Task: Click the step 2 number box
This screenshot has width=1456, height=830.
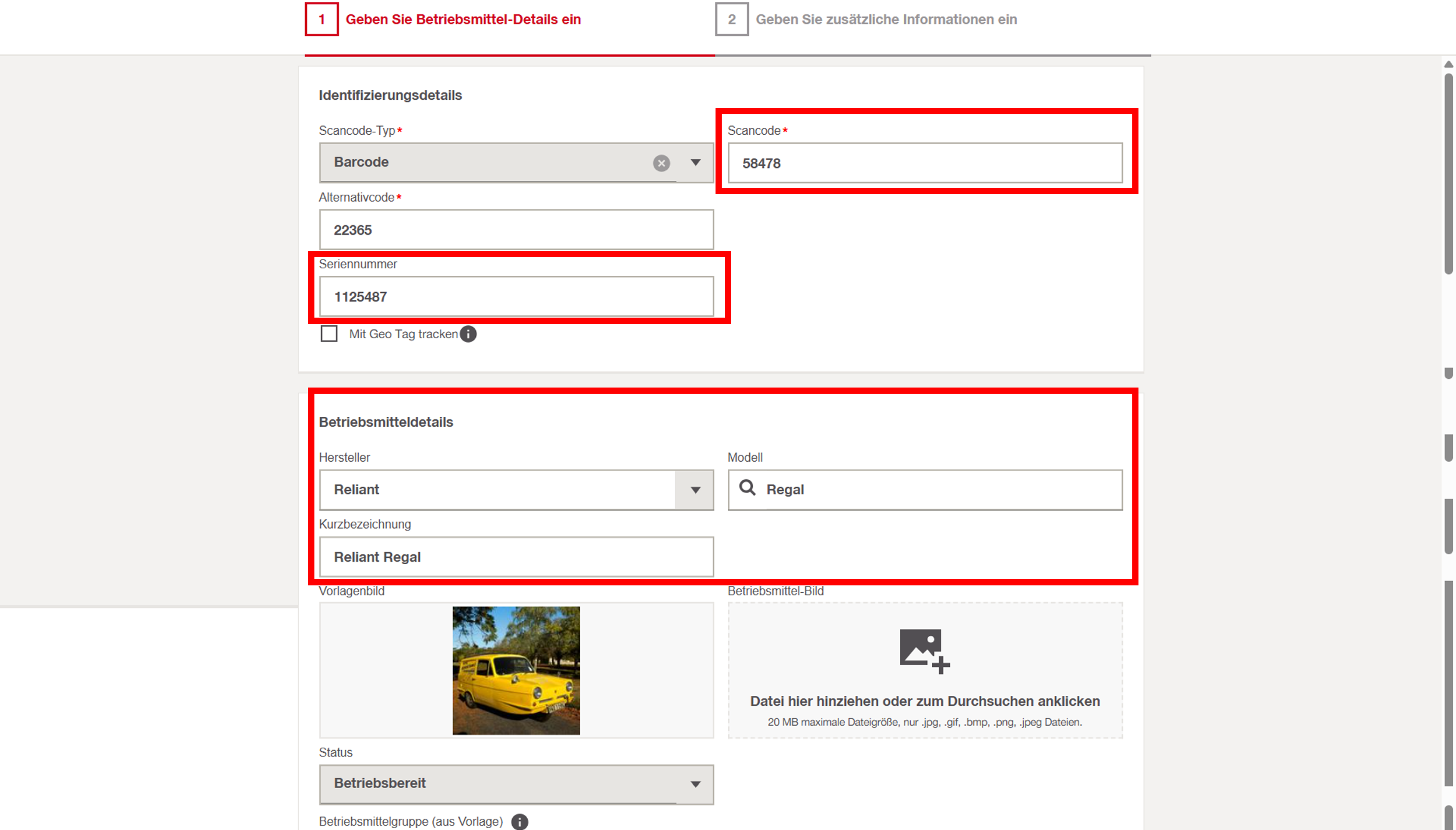Action: (731, 19)
